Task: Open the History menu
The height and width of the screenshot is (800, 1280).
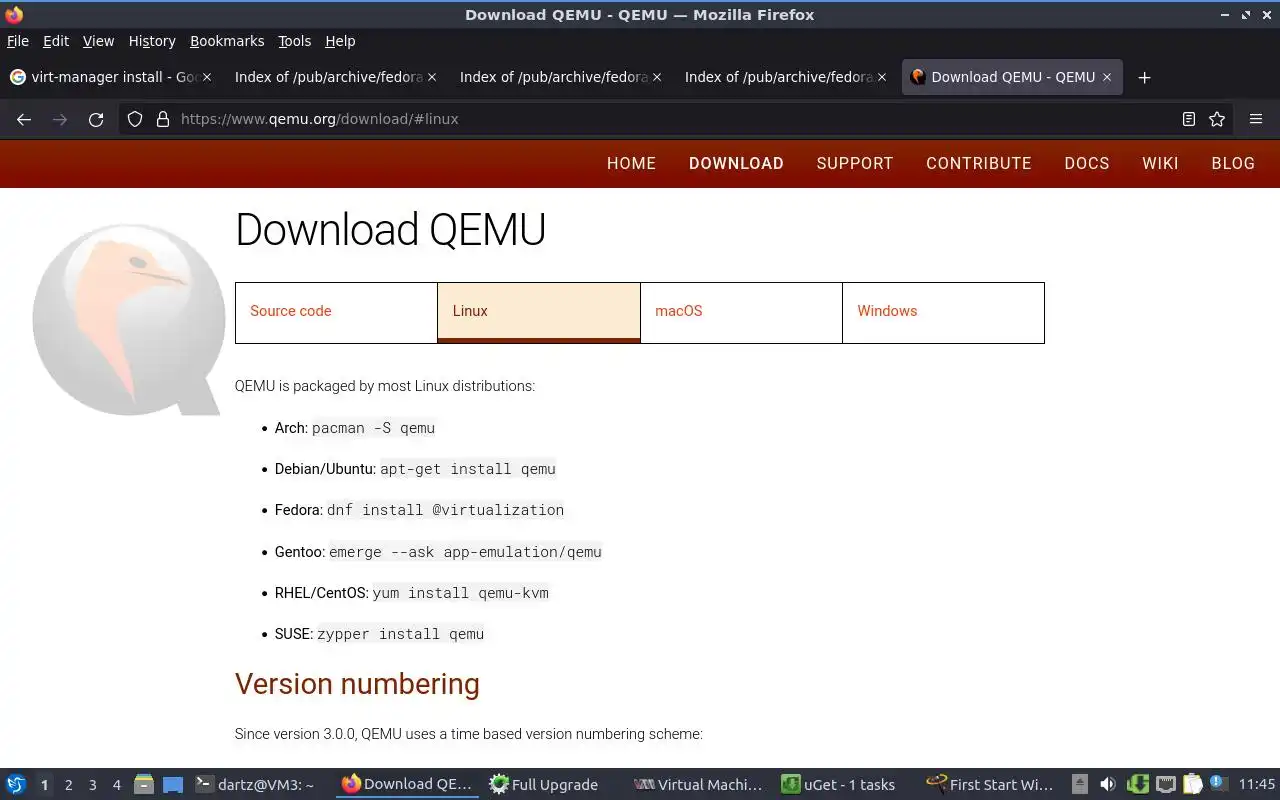Action: click(152, 41)
